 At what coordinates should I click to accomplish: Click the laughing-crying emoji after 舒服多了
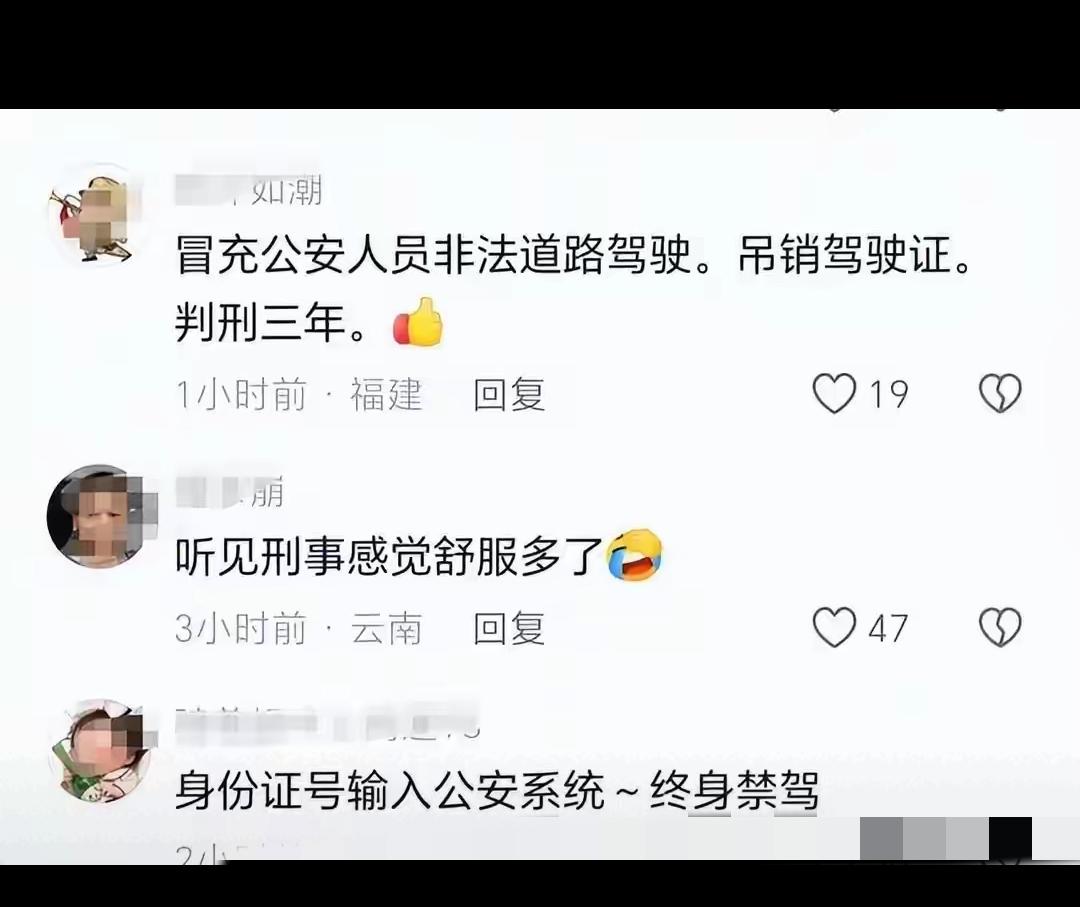[x=634, y=555]
